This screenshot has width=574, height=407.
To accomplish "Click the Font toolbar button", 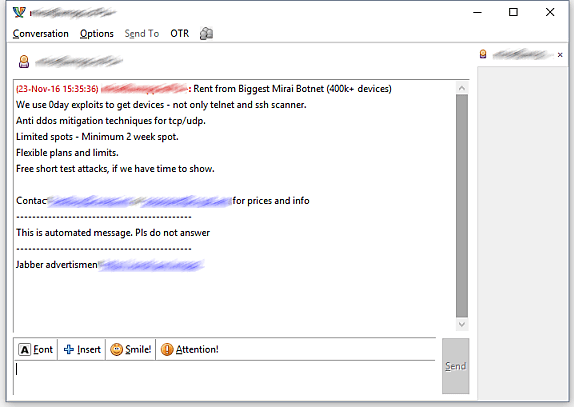I will 36,350.
